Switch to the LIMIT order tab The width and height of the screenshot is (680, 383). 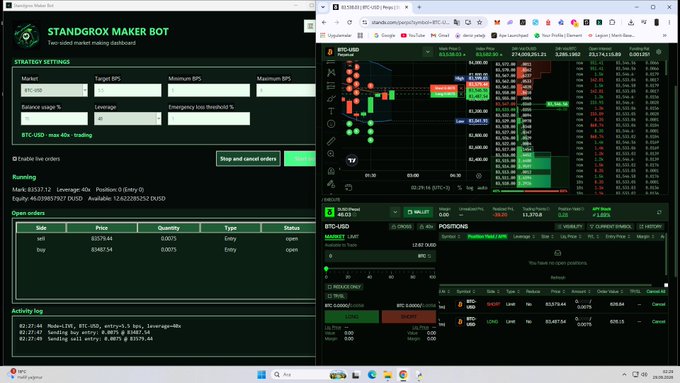(x=353, y=236)
